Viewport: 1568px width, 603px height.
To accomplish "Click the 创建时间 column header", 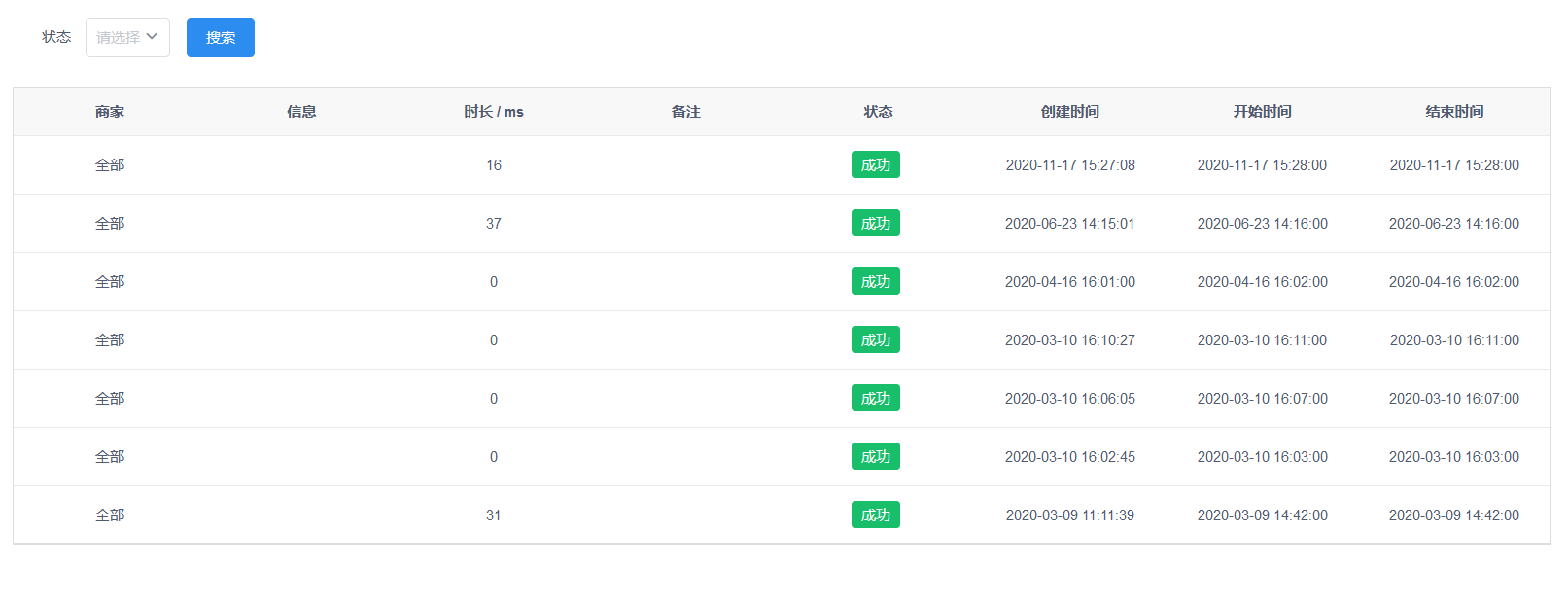I will 1070,112.
